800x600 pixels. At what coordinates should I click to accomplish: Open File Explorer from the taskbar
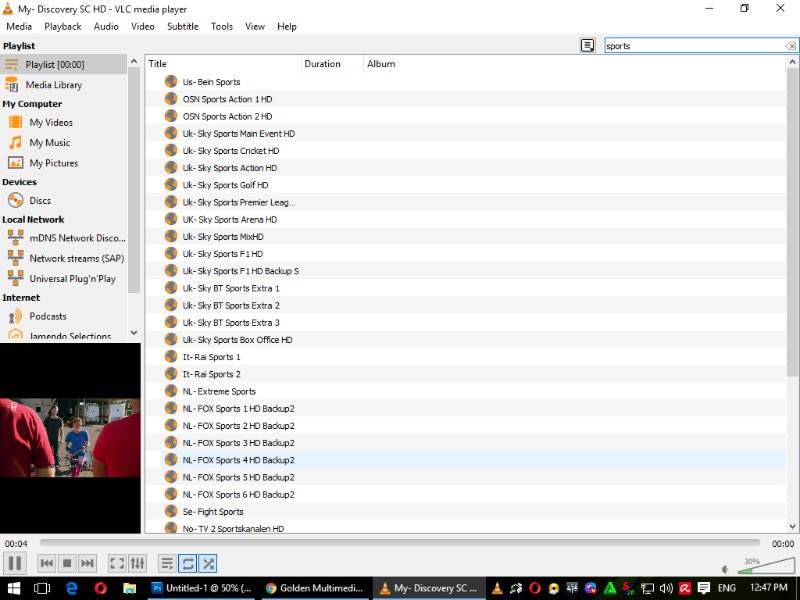click(130, 588)
